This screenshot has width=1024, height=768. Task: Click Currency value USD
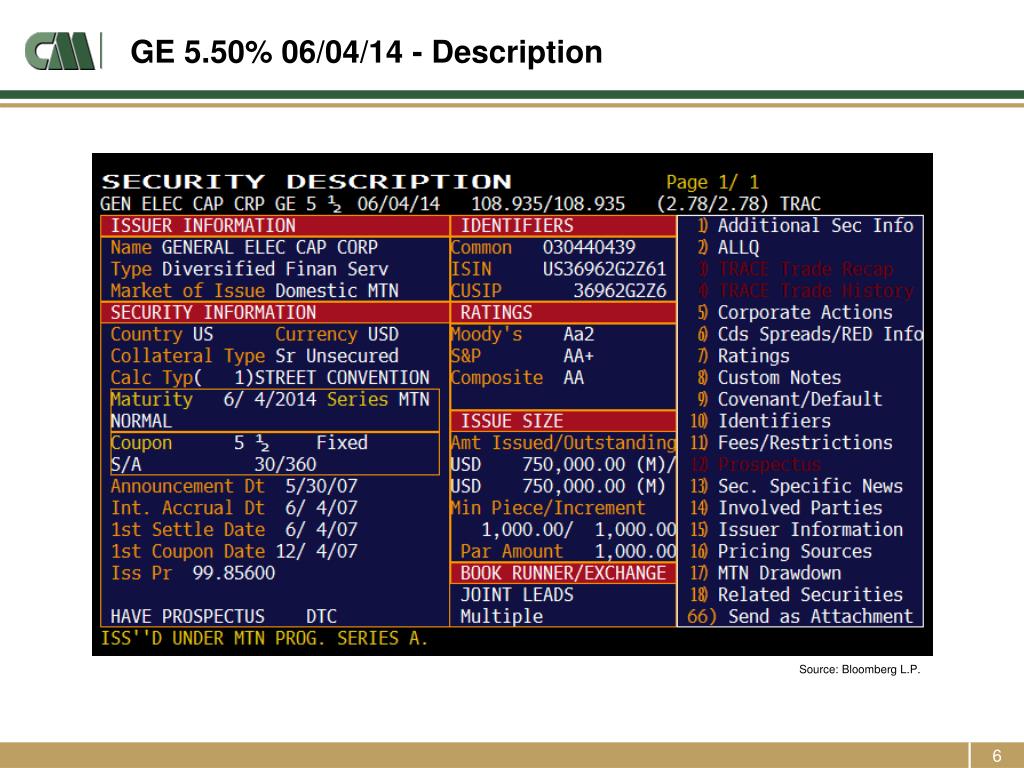pos(383,334)
